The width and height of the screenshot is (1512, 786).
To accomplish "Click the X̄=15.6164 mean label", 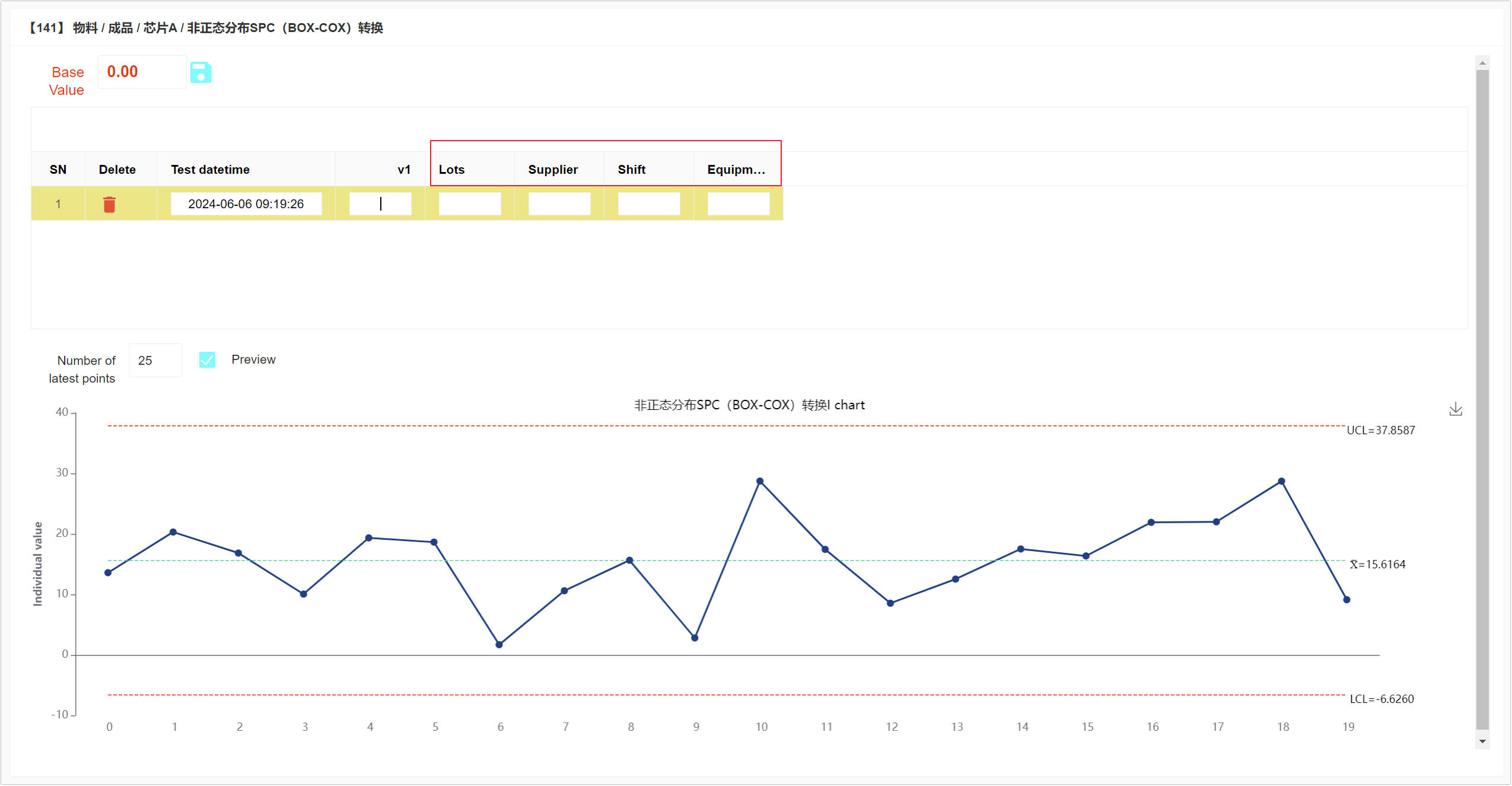I will (x=1377, y=564).
